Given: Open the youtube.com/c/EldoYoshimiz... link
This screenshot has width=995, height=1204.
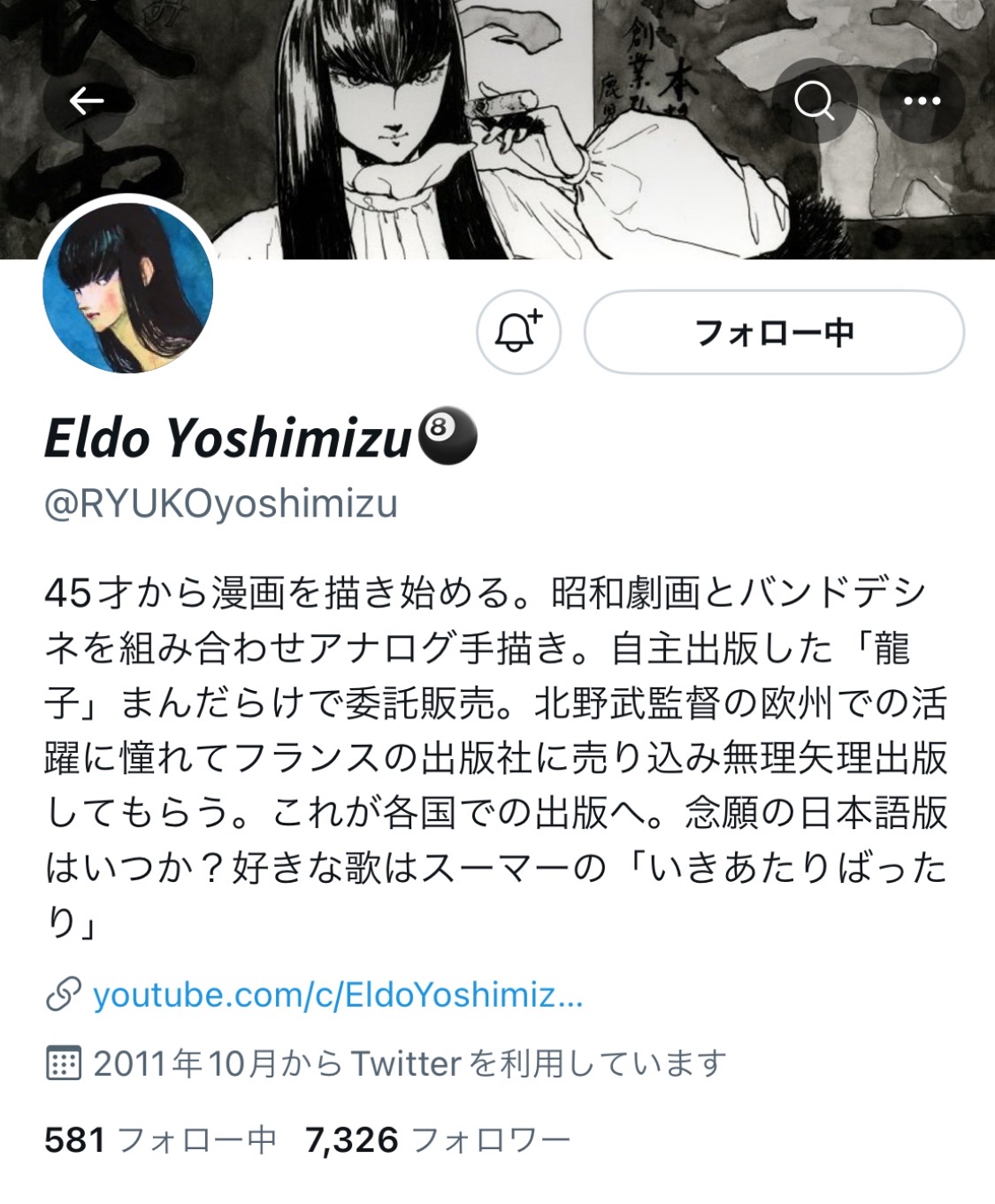Looking at the screenshot, I should click(338, 995).
